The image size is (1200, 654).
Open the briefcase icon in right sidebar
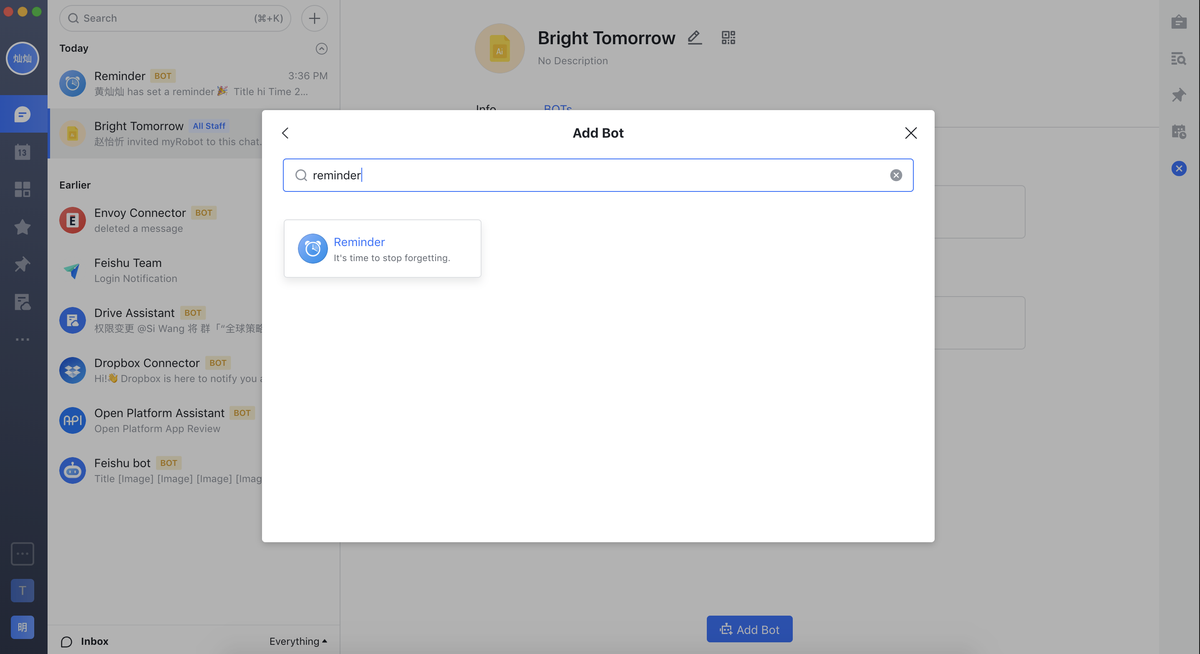(x=1179, y=22)
